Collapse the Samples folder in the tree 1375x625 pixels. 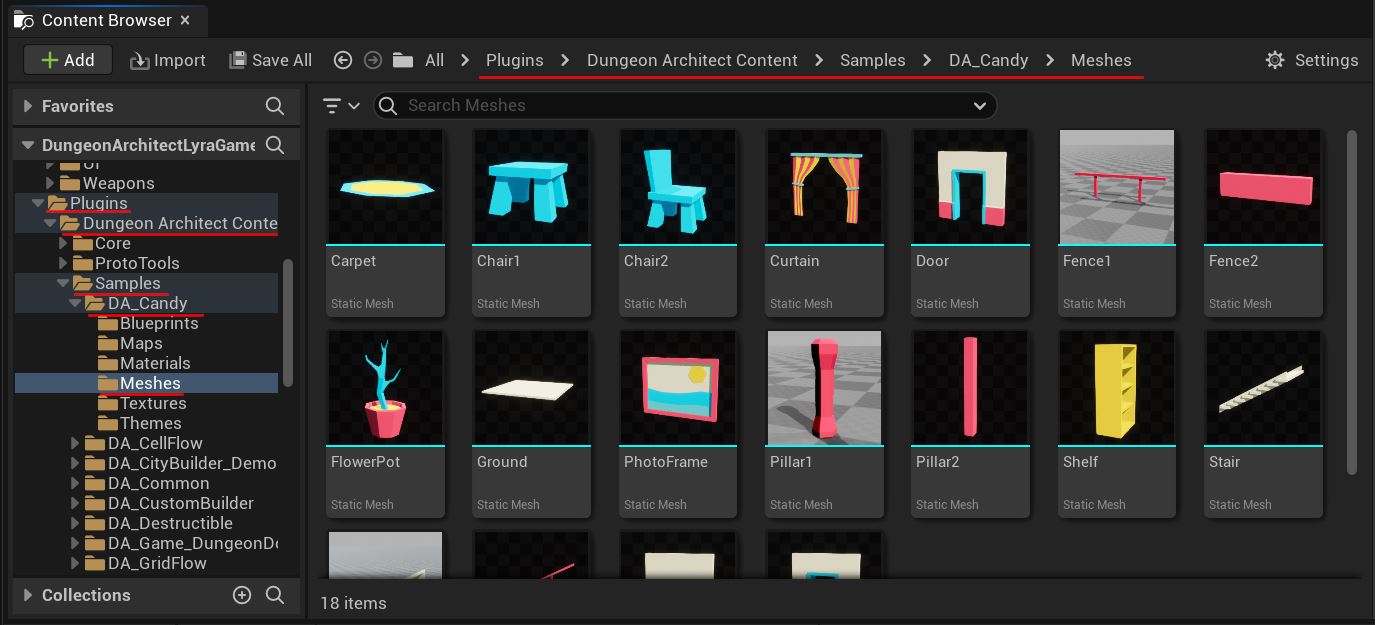click(62, 283)
